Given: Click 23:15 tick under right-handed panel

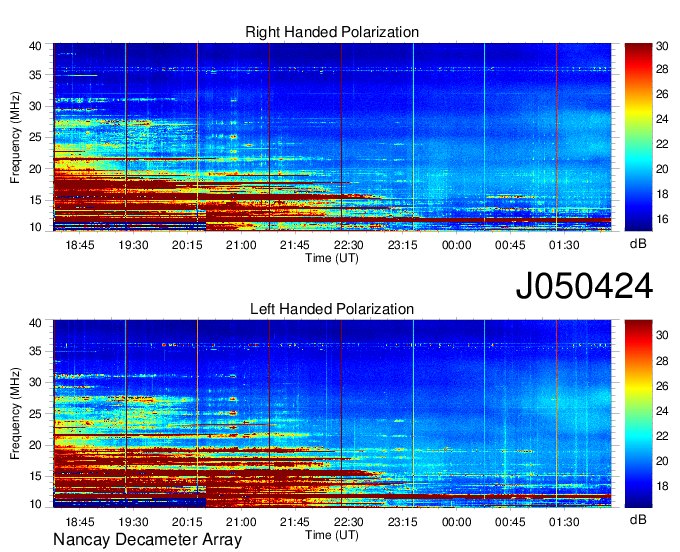Looking at the screenshot, I should [402, 245].
